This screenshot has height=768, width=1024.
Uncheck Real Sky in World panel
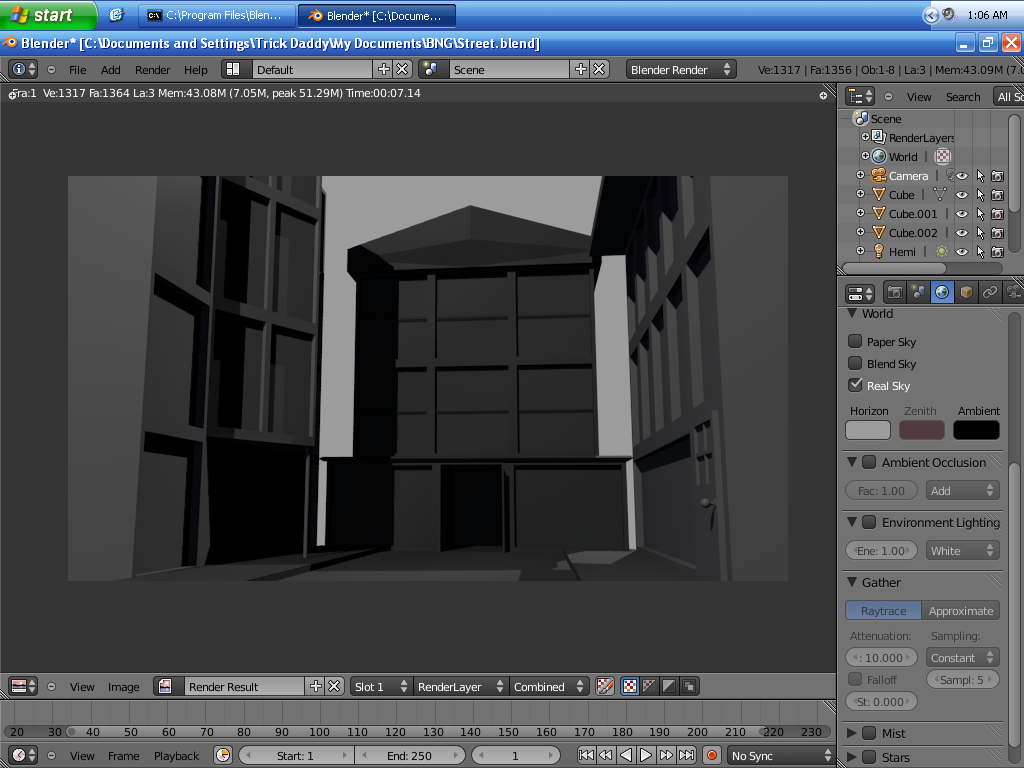click(856, 385)
